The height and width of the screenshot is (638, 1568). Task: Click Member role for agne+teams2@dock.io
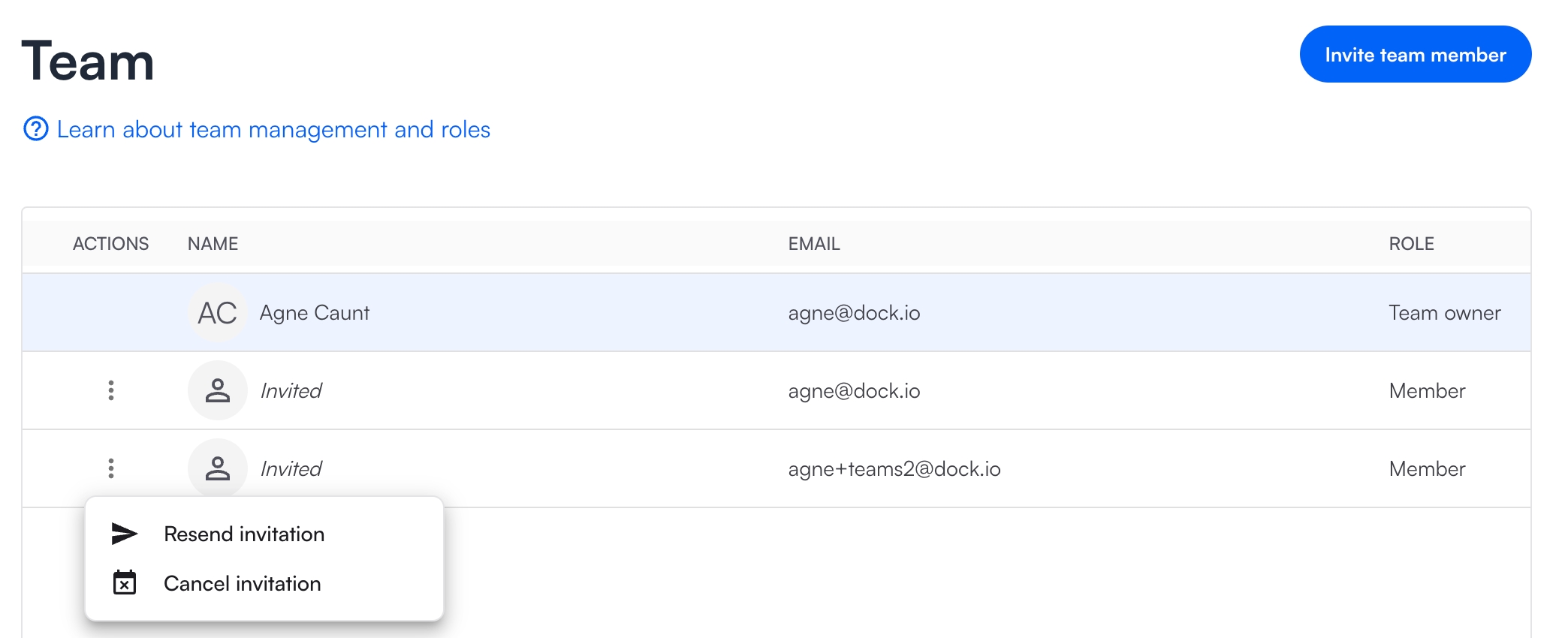point(1427,469)
